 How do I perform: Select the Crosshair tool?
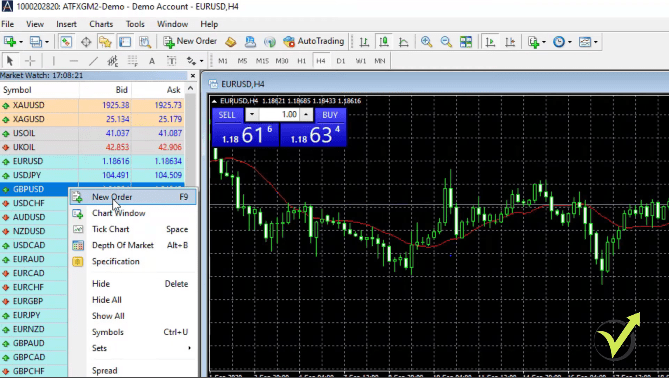pyautogui.click(x=30, y=61)
